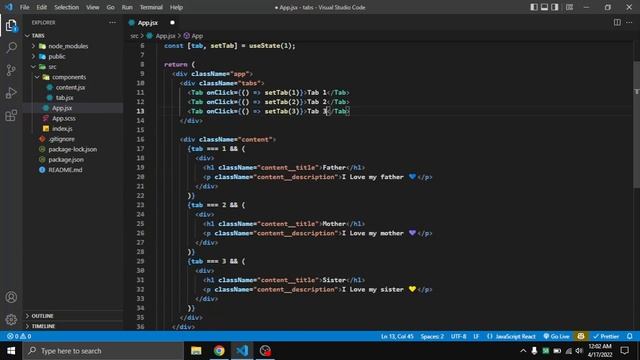
Task: Open the Help menu
Action: tap(176, 7)
